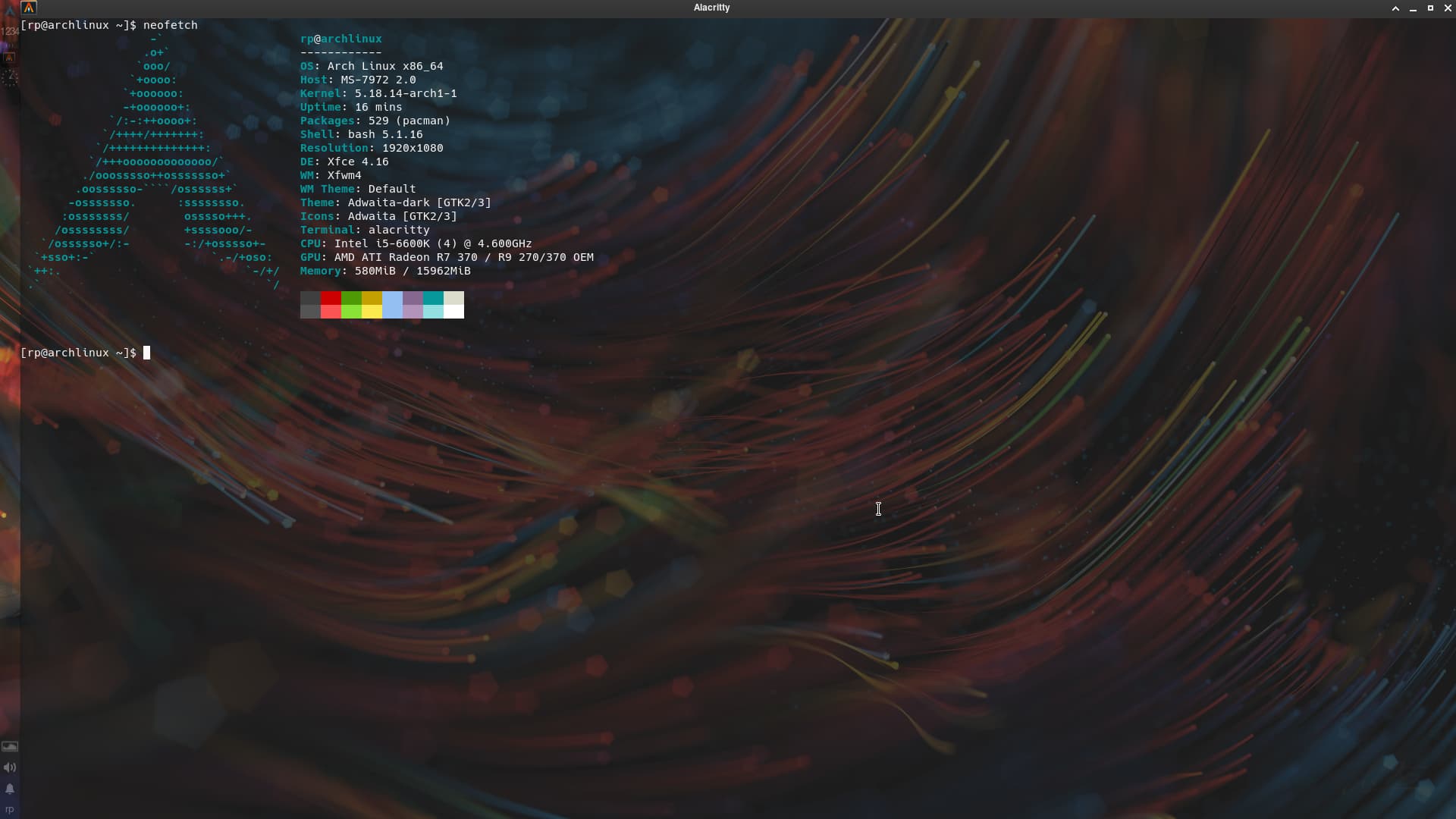The height and width of the screenshot is (819, 1456).
Task: Click the white color block in bottom palette row
Action: pos(453,312)
